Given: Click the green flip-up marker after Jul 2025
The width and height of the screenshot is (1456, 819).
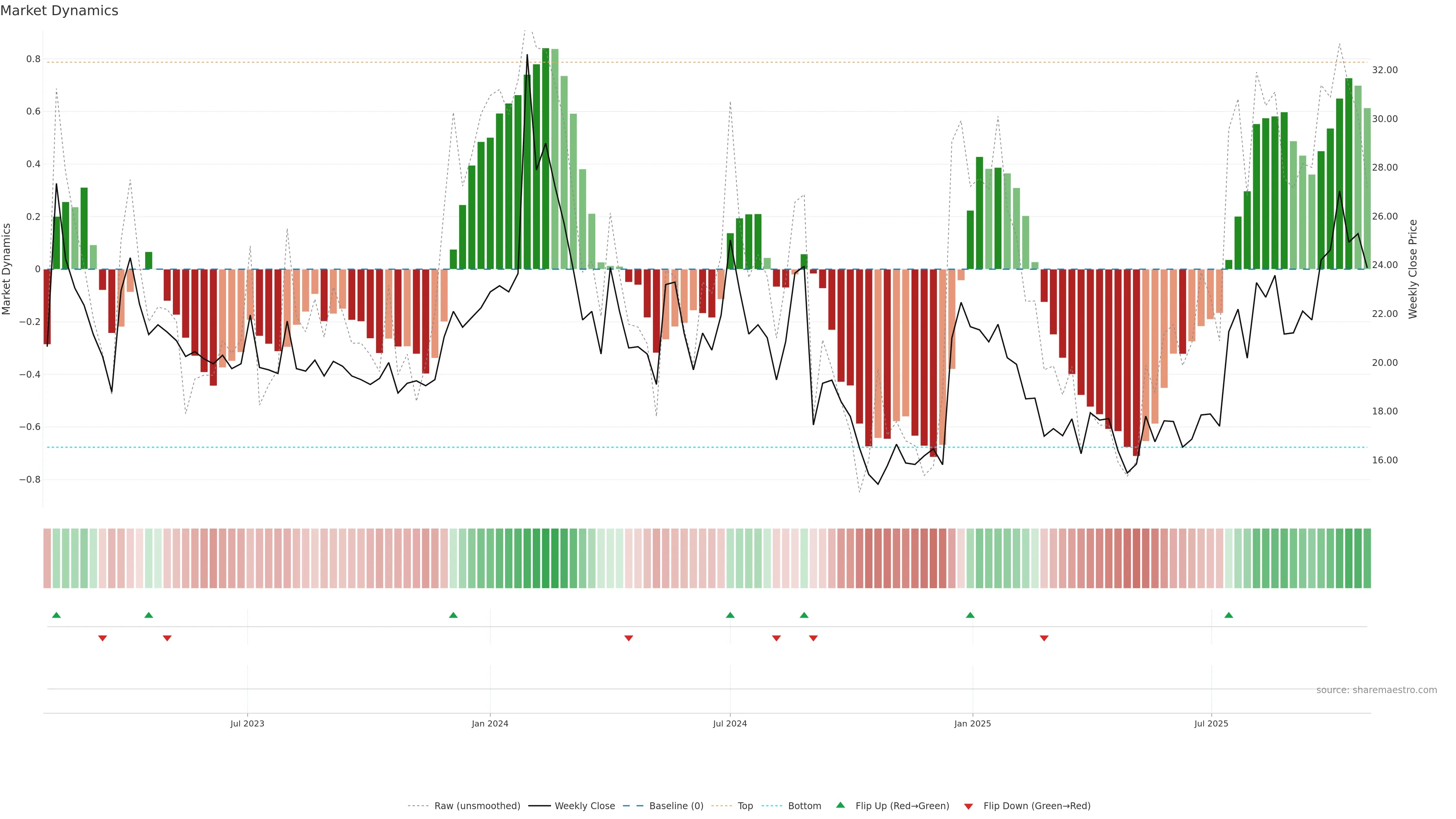Looking at the screenshot, I should point(1229,615).
